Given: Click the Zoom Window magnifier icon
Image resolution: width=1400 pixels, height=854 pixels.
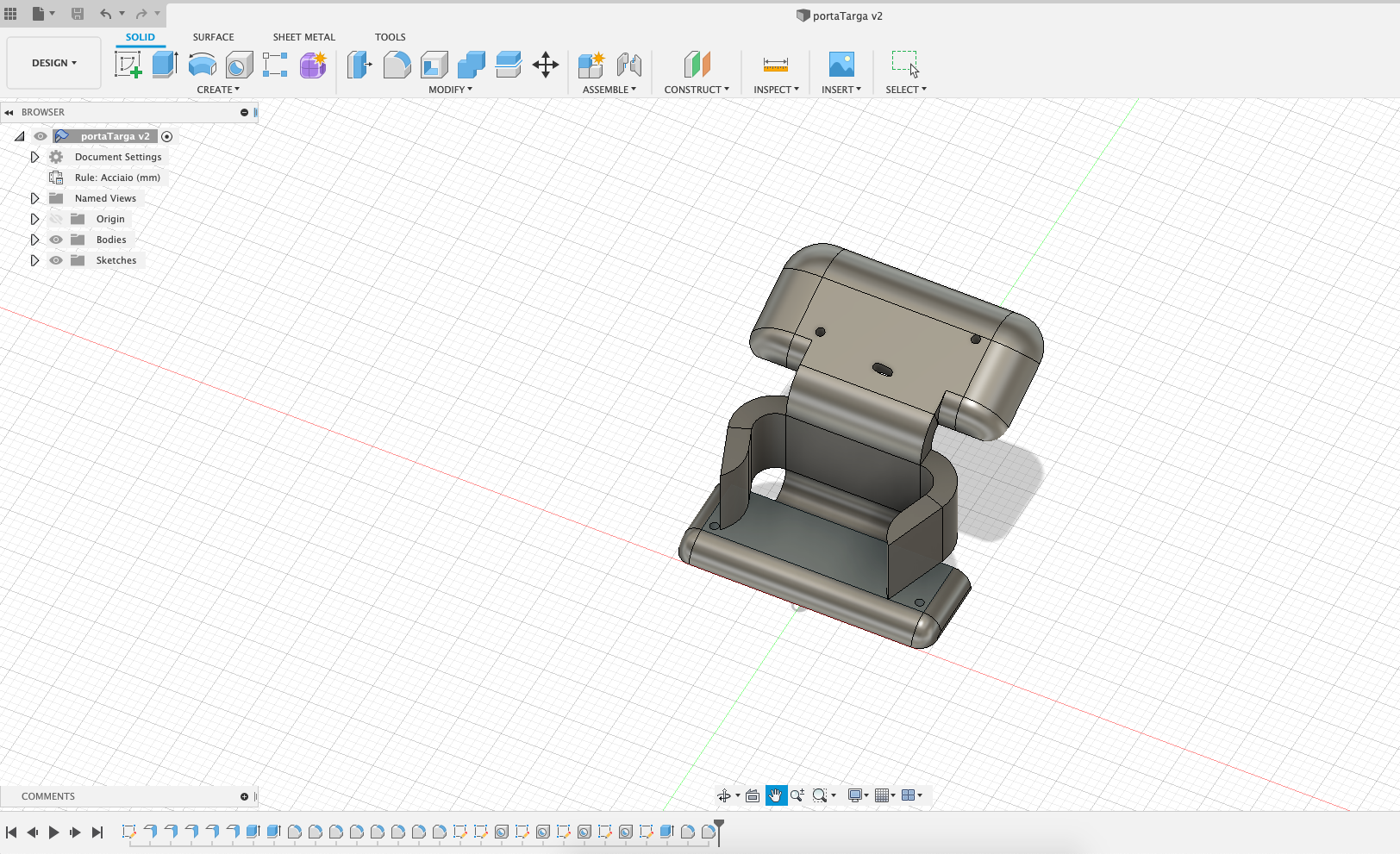Looking at the screenshot, I should click(820, 795).
